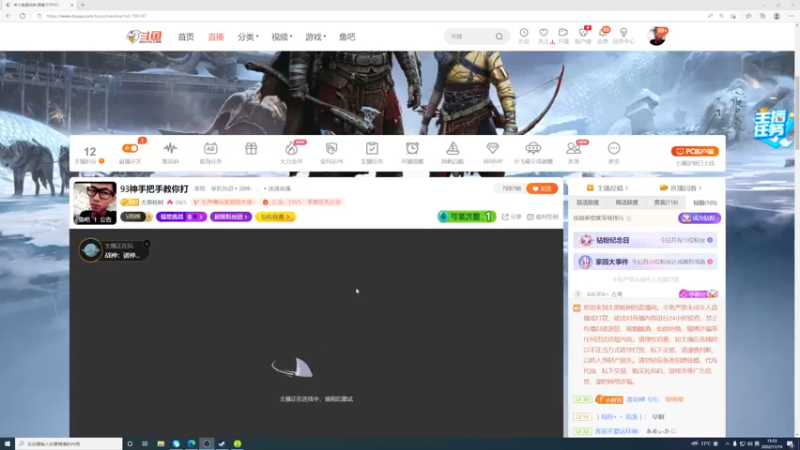
Task: Click the browser address bar URL
Action: 96,16
